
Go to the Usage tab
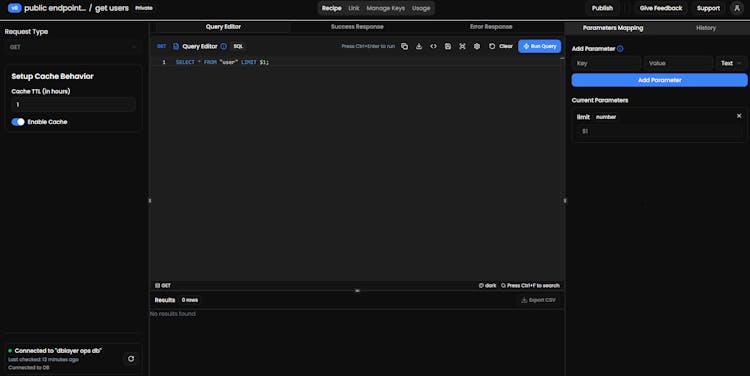click(421, 8)
